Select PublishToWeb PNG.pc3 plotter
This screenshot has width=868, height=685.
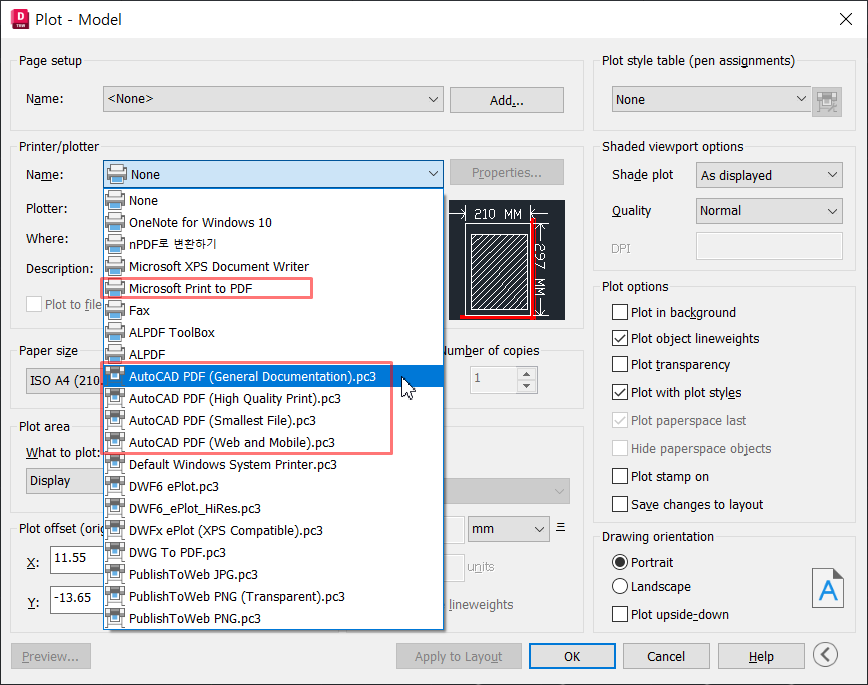273,619
